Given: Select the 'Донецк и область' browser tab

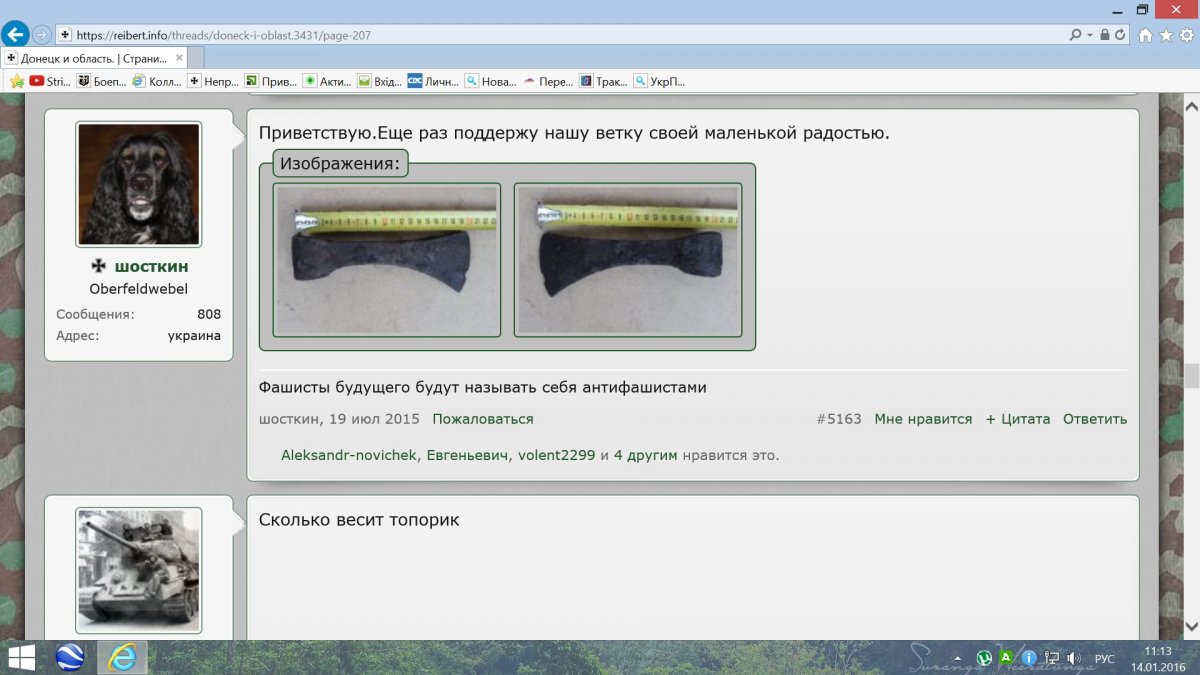Looking at the screenshot, I should (90, 58).
